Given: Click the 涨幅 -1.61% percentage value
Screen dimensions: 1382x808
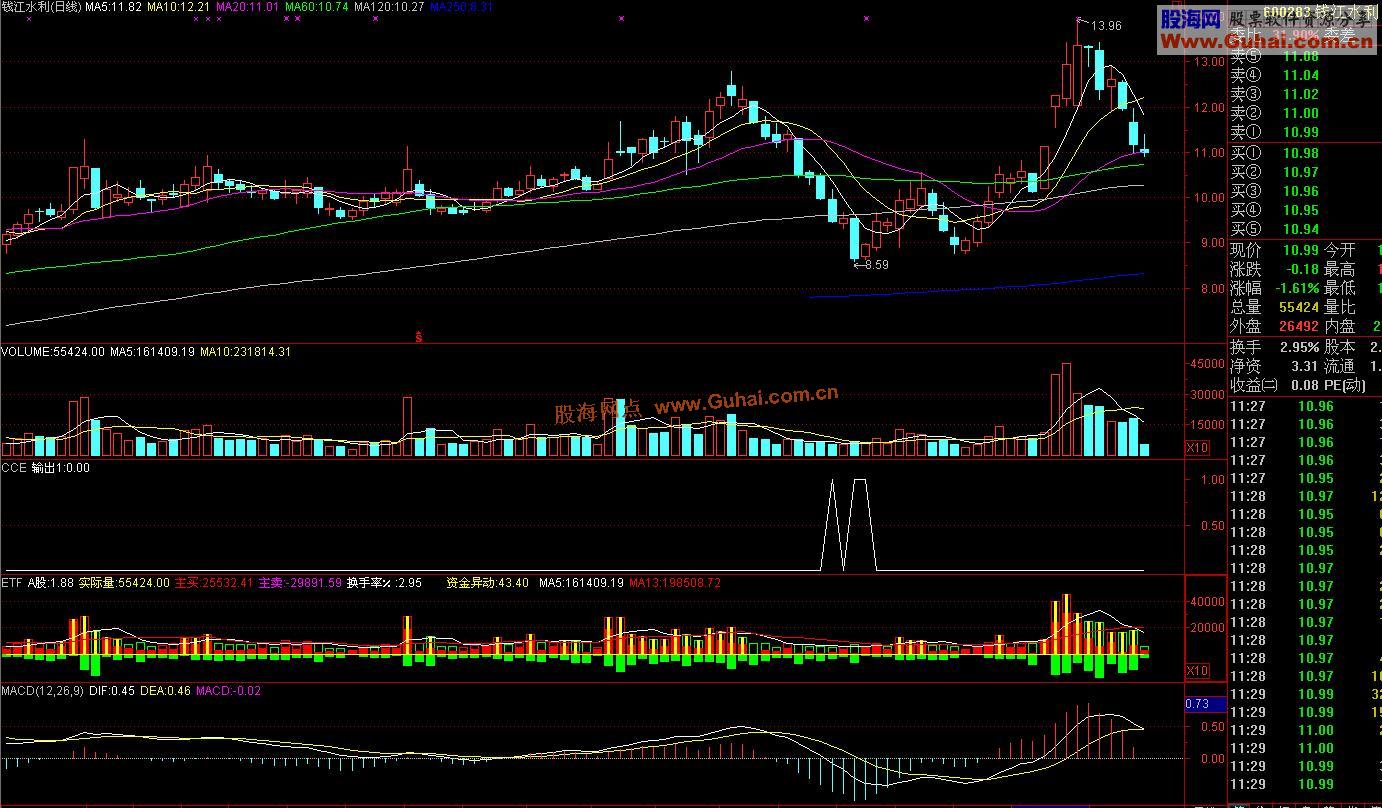Looking at the screenshot, I should [1297, 288].
